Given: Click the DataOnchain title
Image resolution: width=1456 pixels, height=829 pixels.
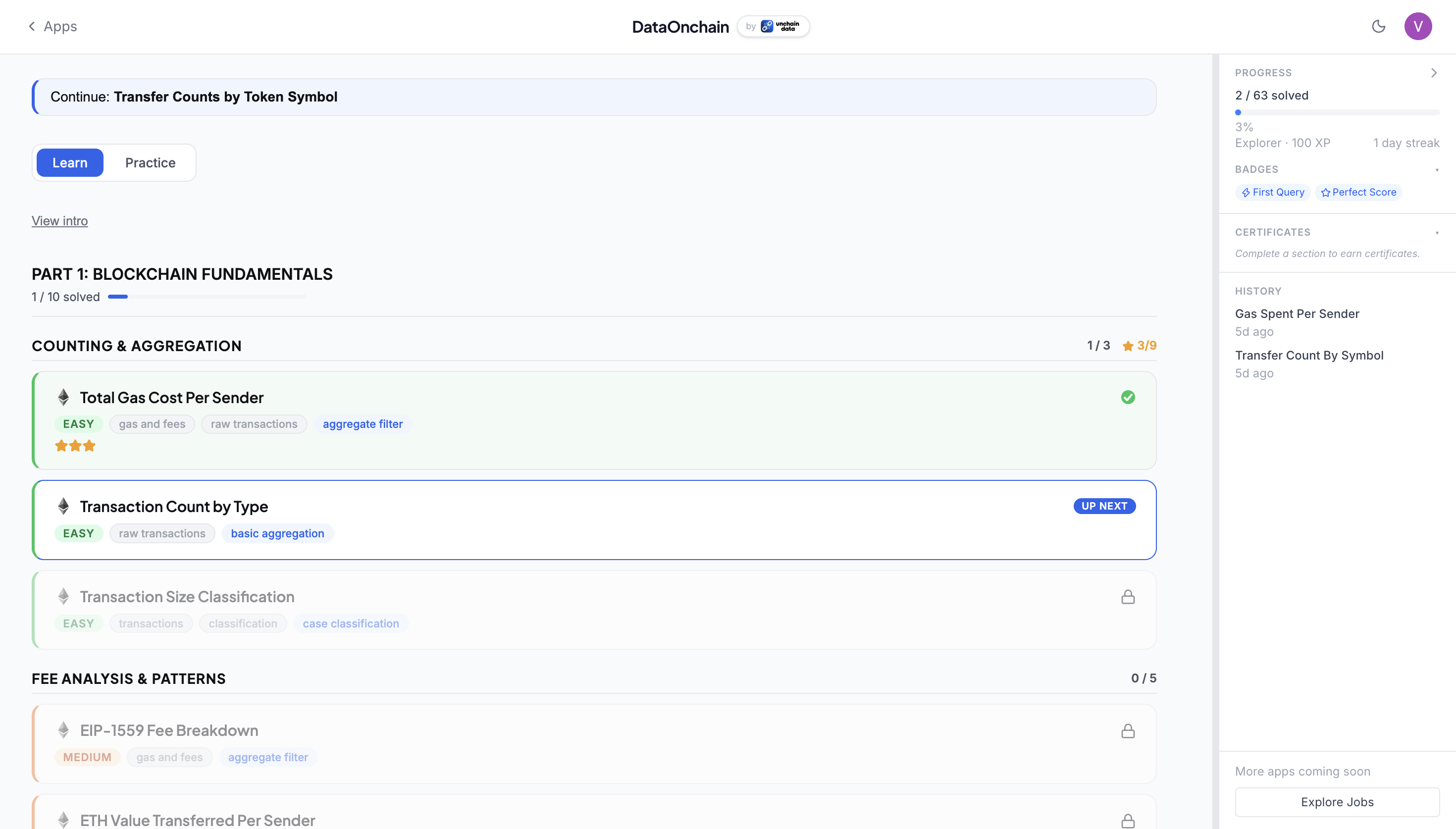Looking at the screenshot, I should coord(680,27).
